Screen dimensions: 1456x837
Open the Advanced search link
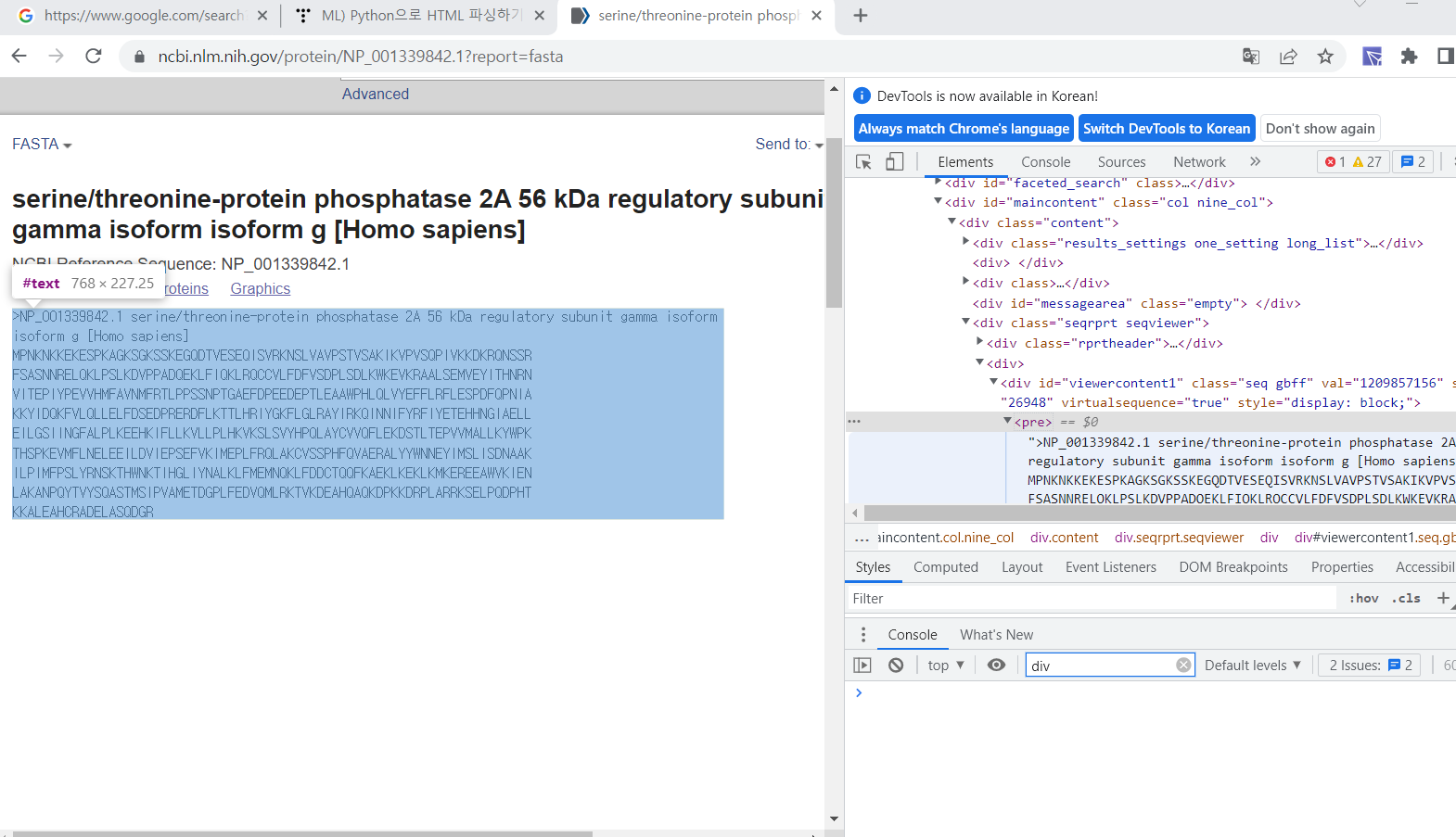[376, 95]
